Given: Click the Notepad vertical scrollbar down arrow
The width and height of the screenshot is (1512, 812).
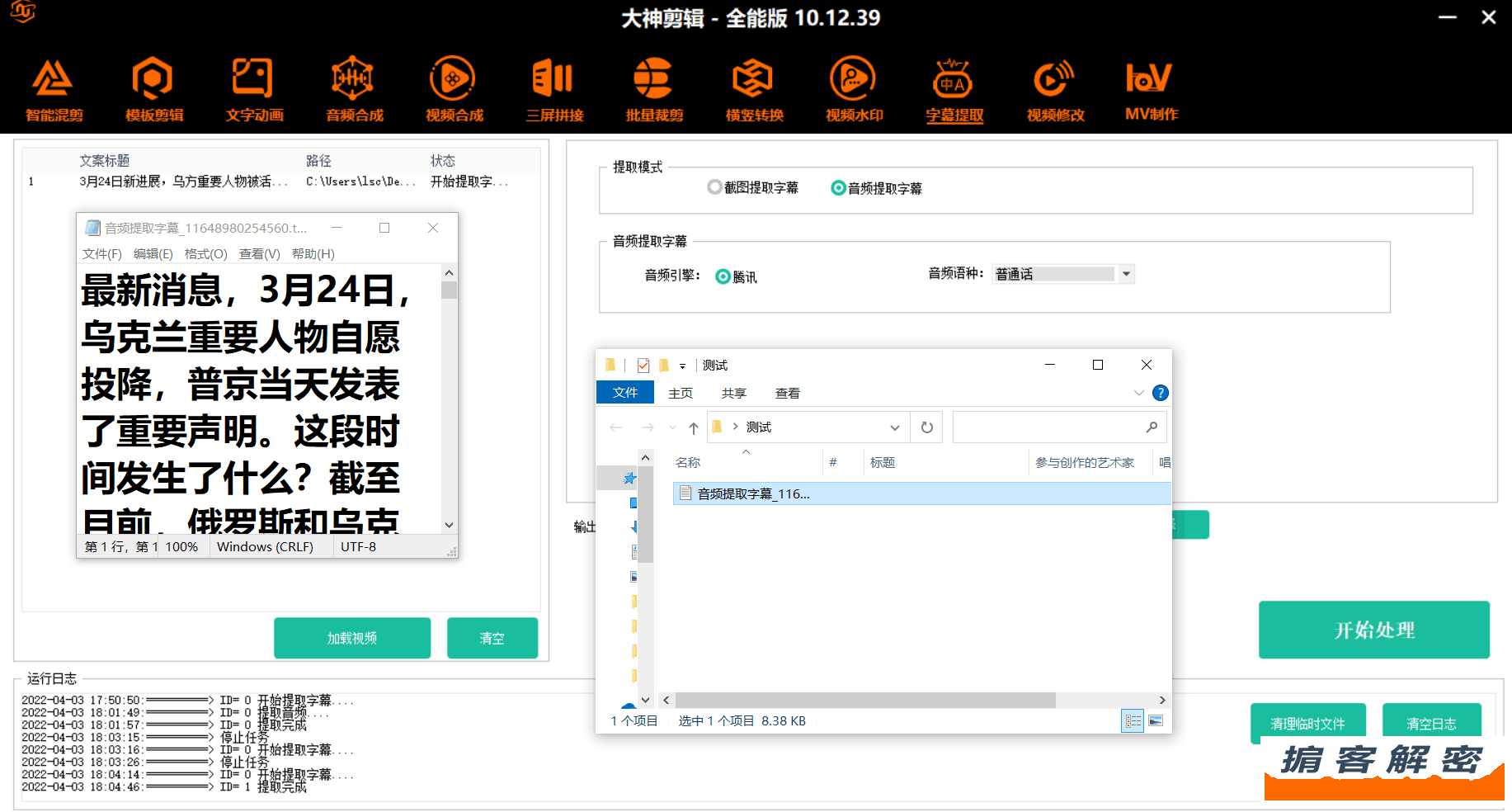Looking at the screenshot, I should point(449,525).
